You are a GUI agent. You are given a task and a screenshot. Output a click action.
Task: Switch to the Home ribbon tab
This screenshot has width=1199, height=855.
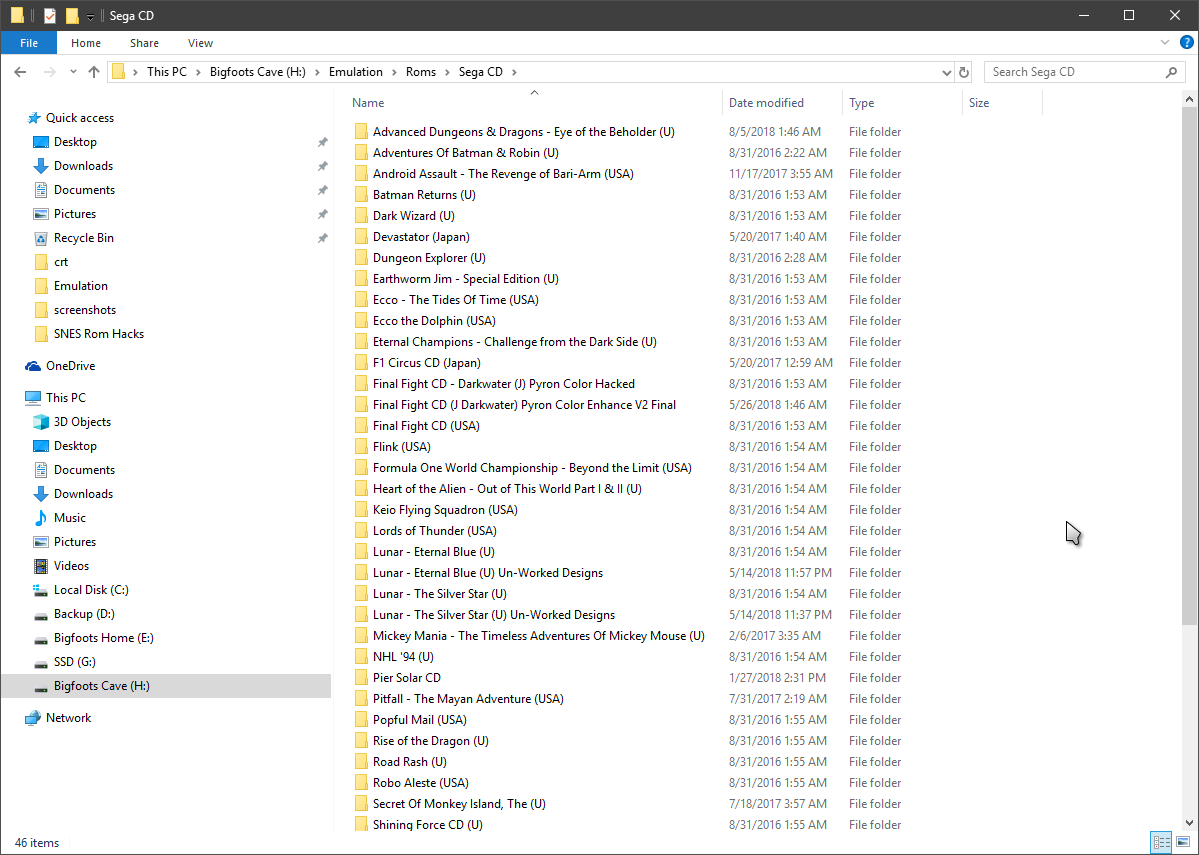click(86, 43)
